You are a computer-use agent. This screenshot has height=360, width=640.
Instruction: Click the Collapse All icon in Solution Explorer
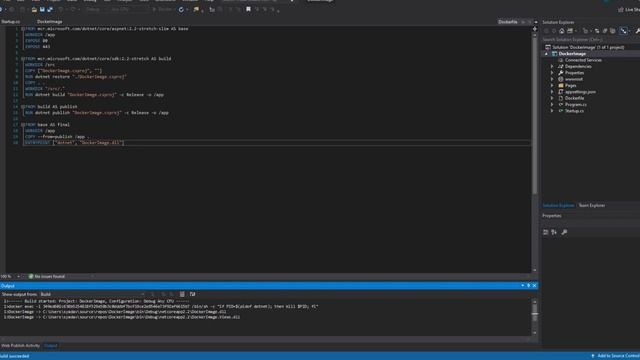click(613, 31)
